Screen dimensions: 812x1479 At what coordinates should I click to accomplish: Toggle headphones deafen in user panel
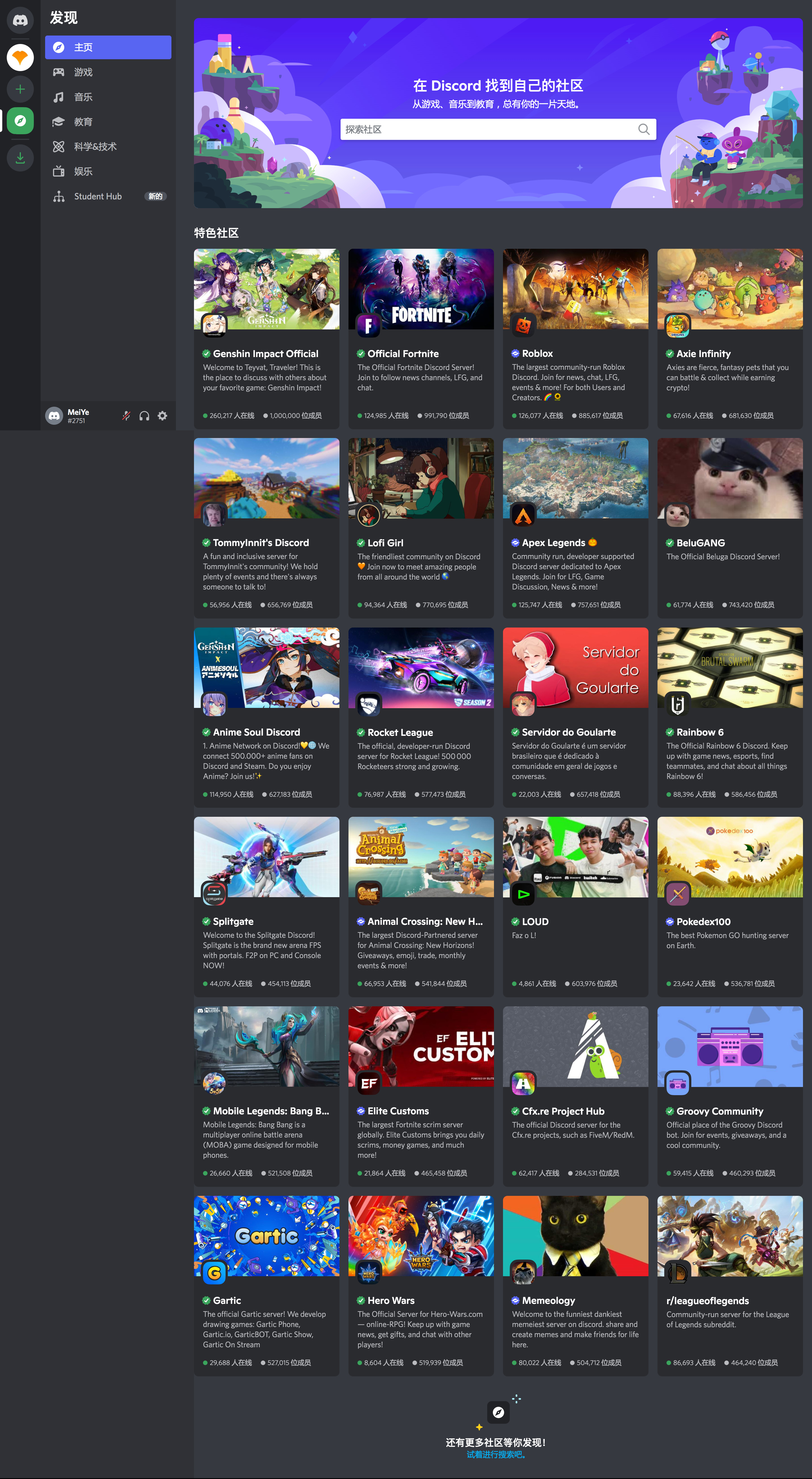145,416
